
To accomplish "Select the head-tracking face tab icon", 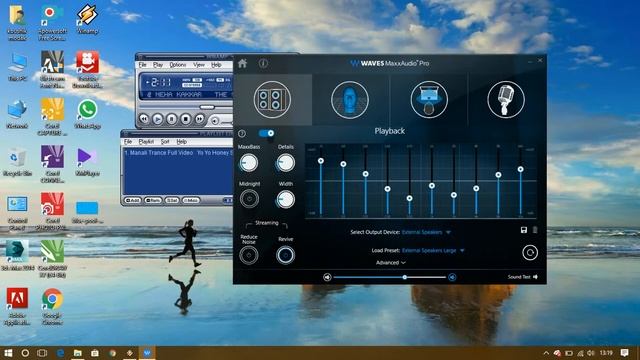I will point(350,100).
